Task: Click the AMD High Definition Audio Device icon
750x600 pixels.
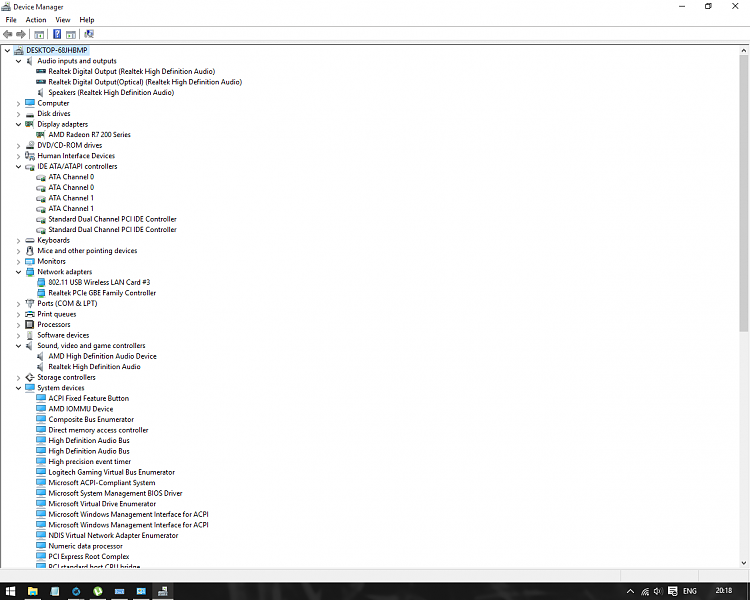Action: click(x=41, y=356)
